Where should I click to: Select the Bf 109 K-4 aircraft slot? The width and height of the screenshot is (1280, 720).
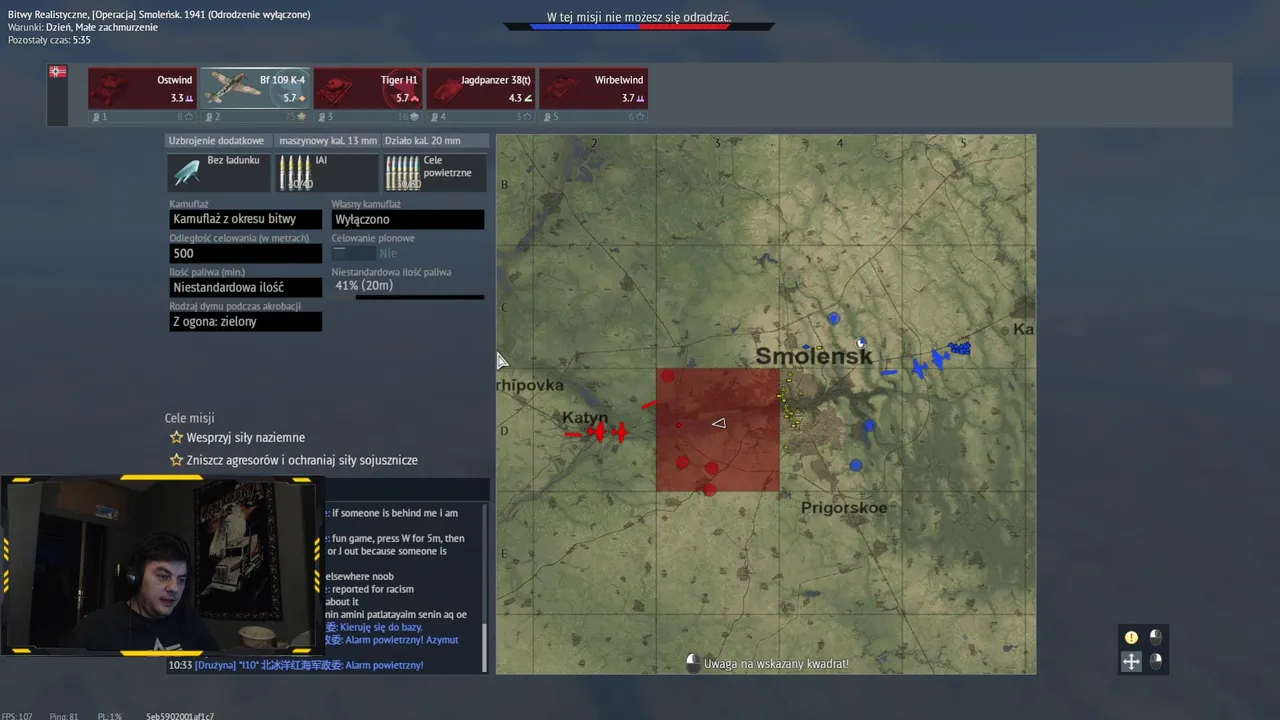255,89
